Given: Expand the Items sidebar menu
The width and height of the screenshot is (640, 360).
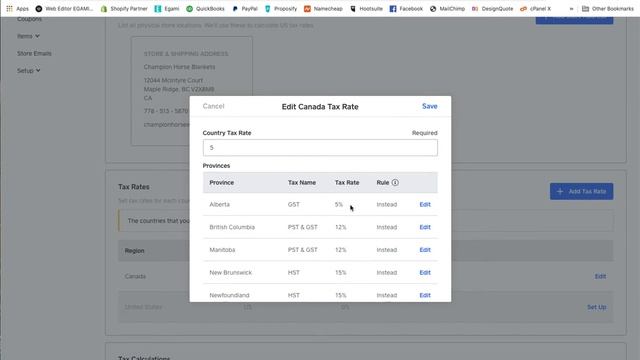Looking at the screenshot, I should click(x=28, y=36).
